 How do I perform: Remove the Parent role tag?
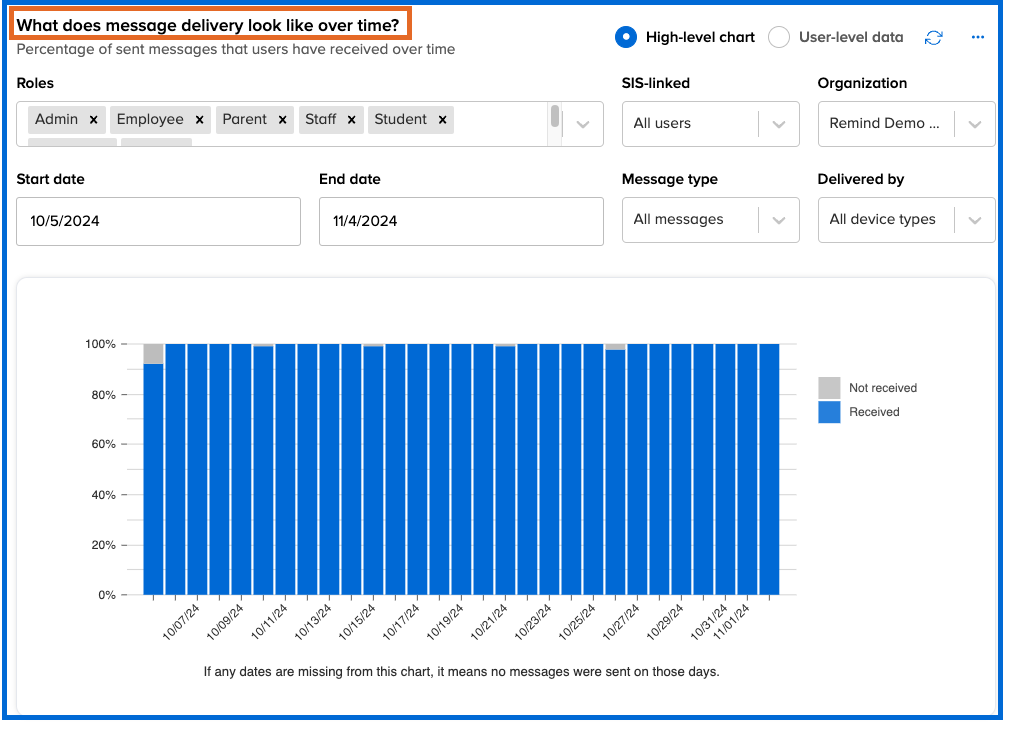283,120
